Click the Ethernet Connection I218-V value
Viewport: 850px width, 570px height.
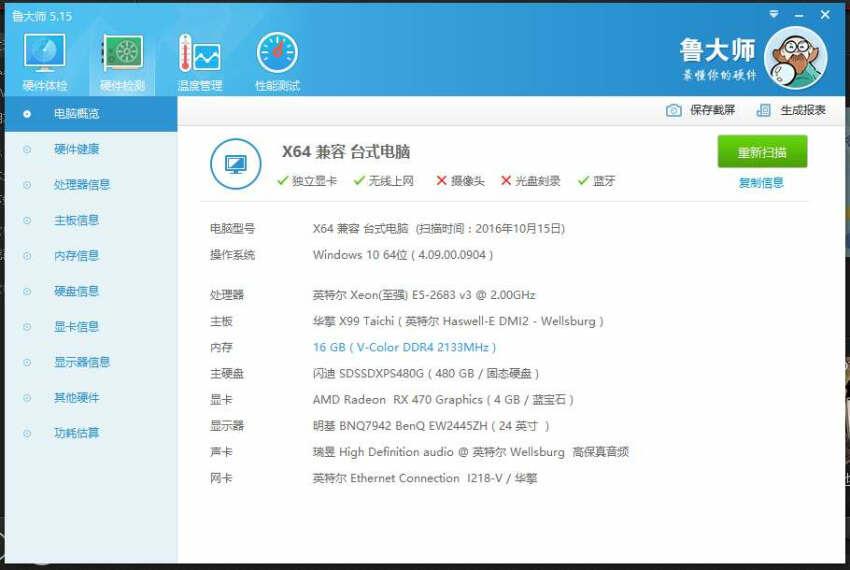click(x=424, y=479)
